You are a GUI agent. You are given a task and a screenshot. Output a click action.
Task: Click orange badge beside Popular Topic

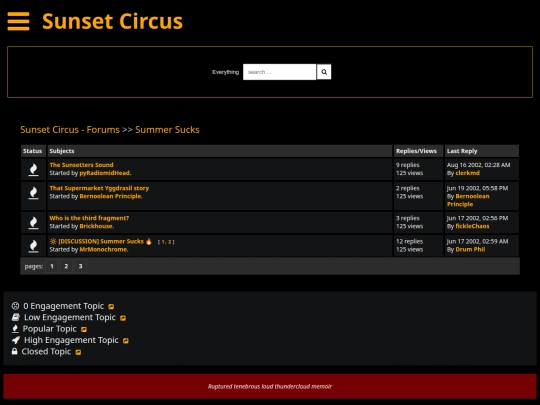84,330
